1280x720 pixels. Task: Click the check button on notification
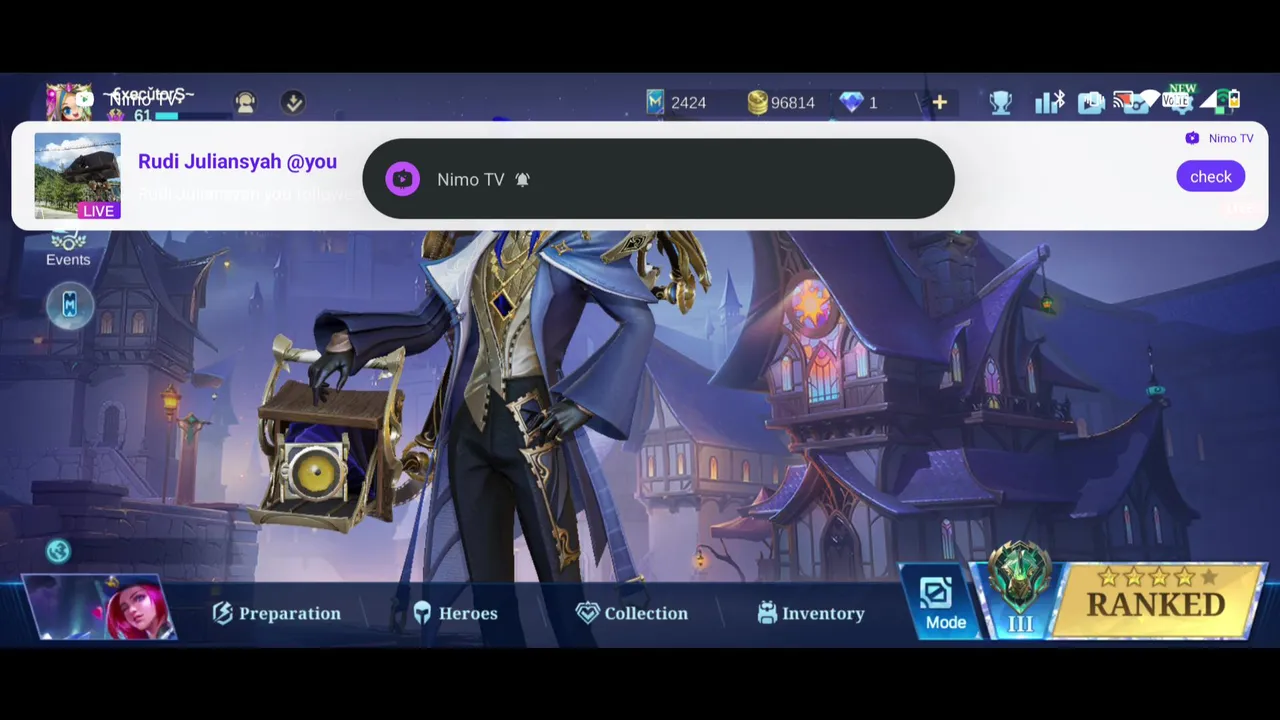point(1210,177)
